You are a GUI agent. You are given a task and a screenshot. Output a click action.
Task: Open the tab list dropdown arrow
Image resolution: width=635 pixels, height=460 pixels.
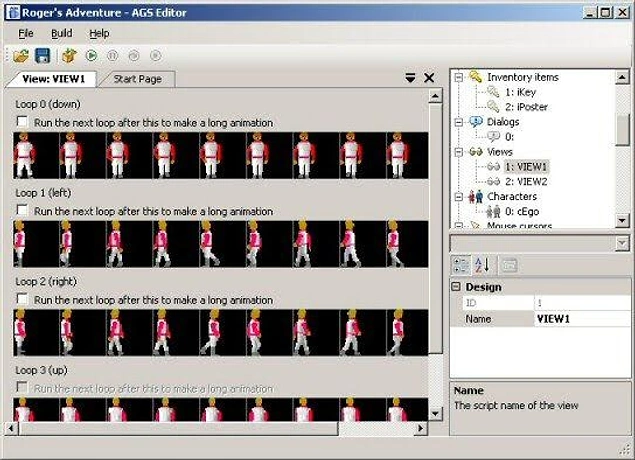410,78
